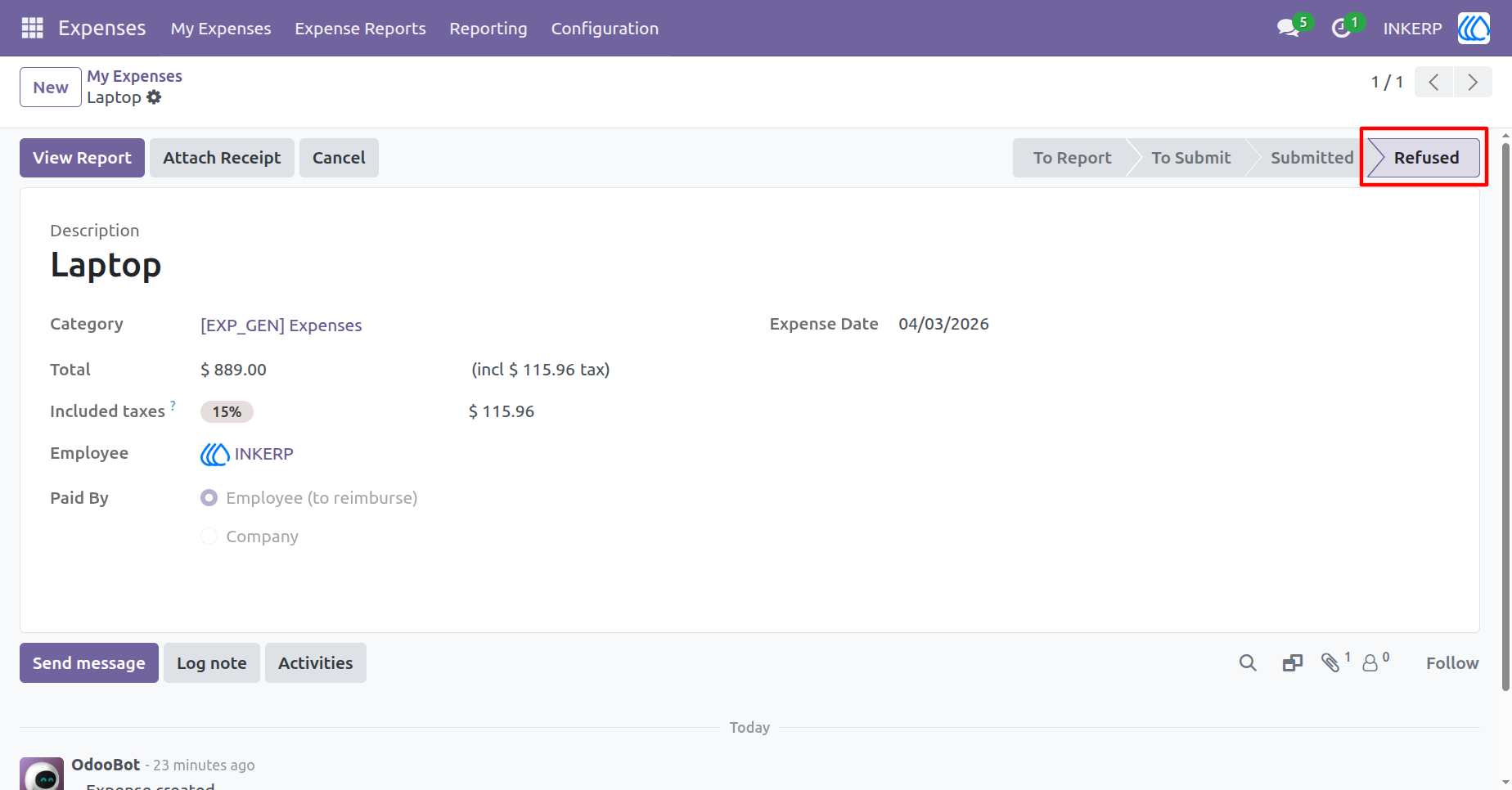
Task: Open the Activities button in chatter
Action: pyautogui.click(x=316, y=663)
